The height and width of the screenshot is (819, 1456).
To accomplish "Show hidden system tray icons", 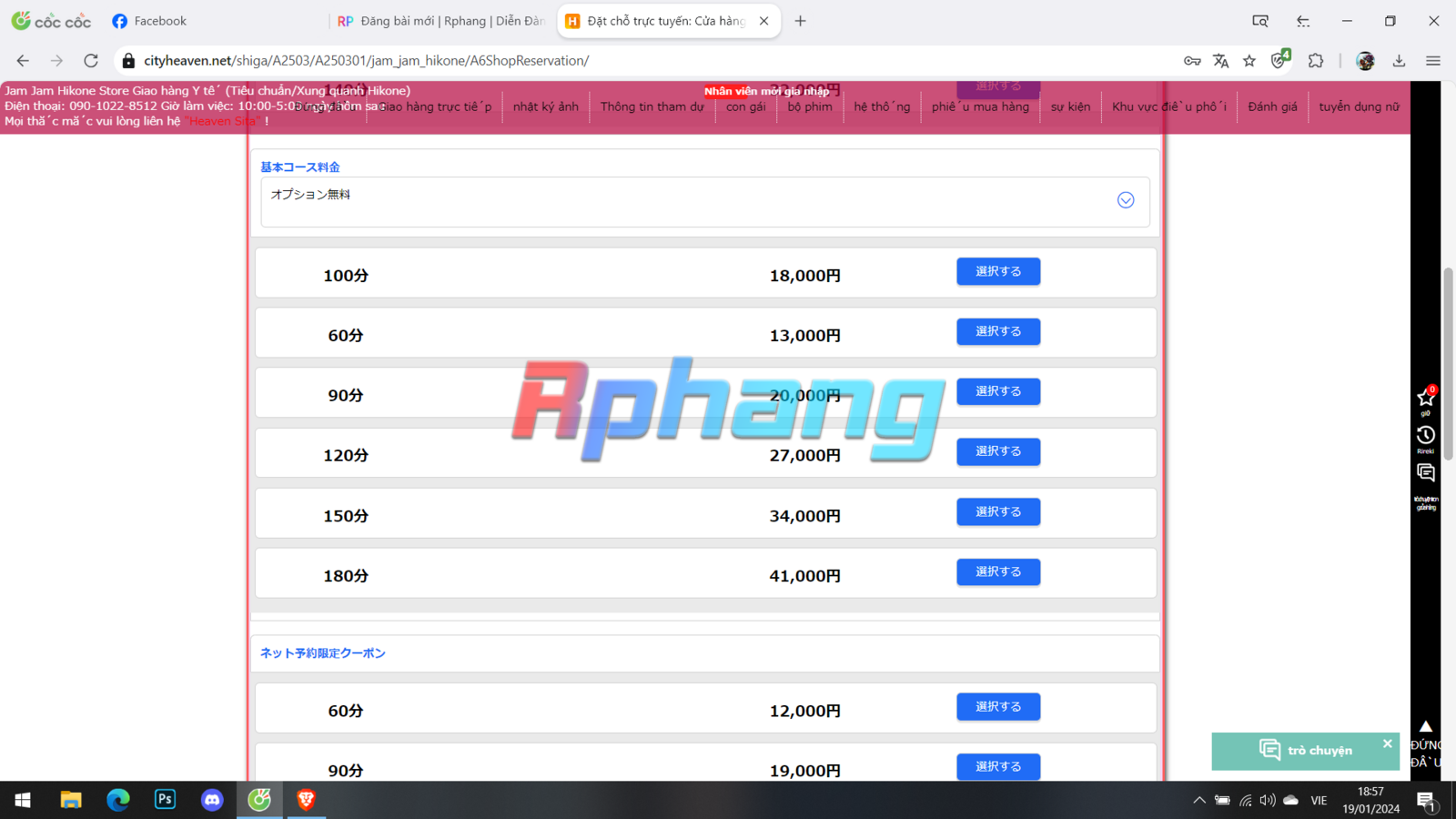I will pyautogui.click(x=1199, y=801).
